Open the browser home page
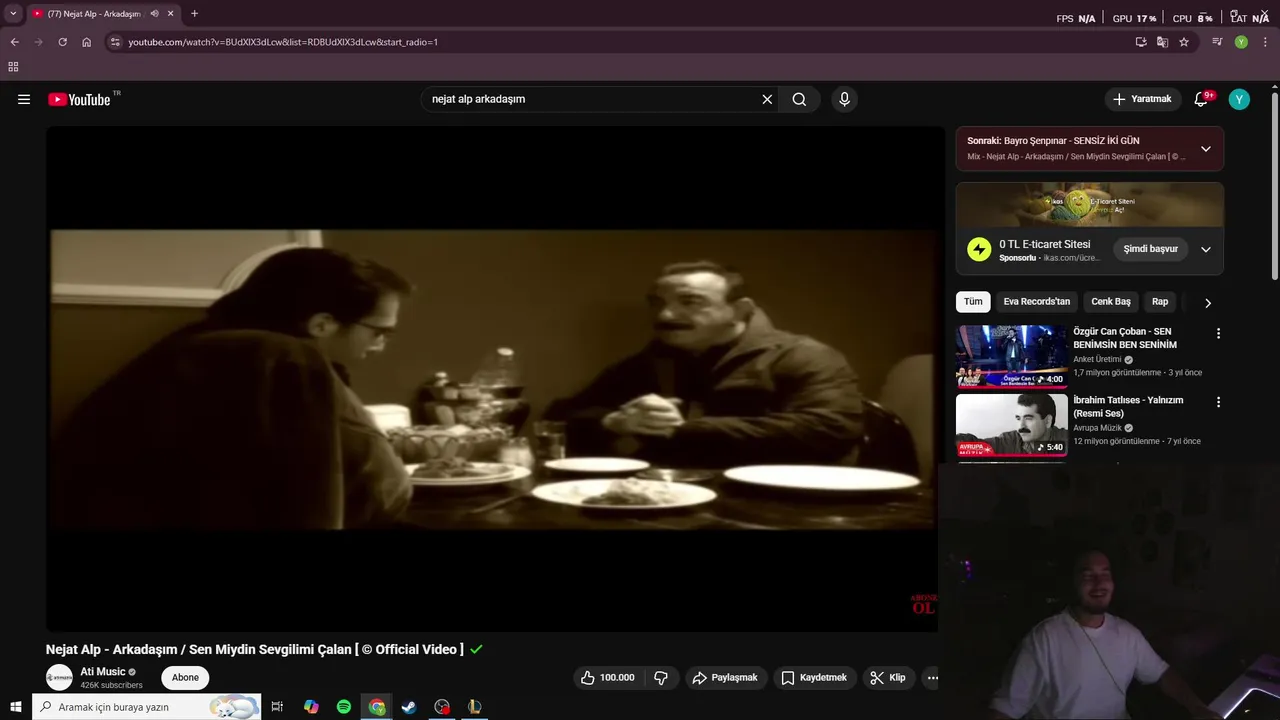The width and height of the screenshot is (1280, 720). tap(86, 42)
